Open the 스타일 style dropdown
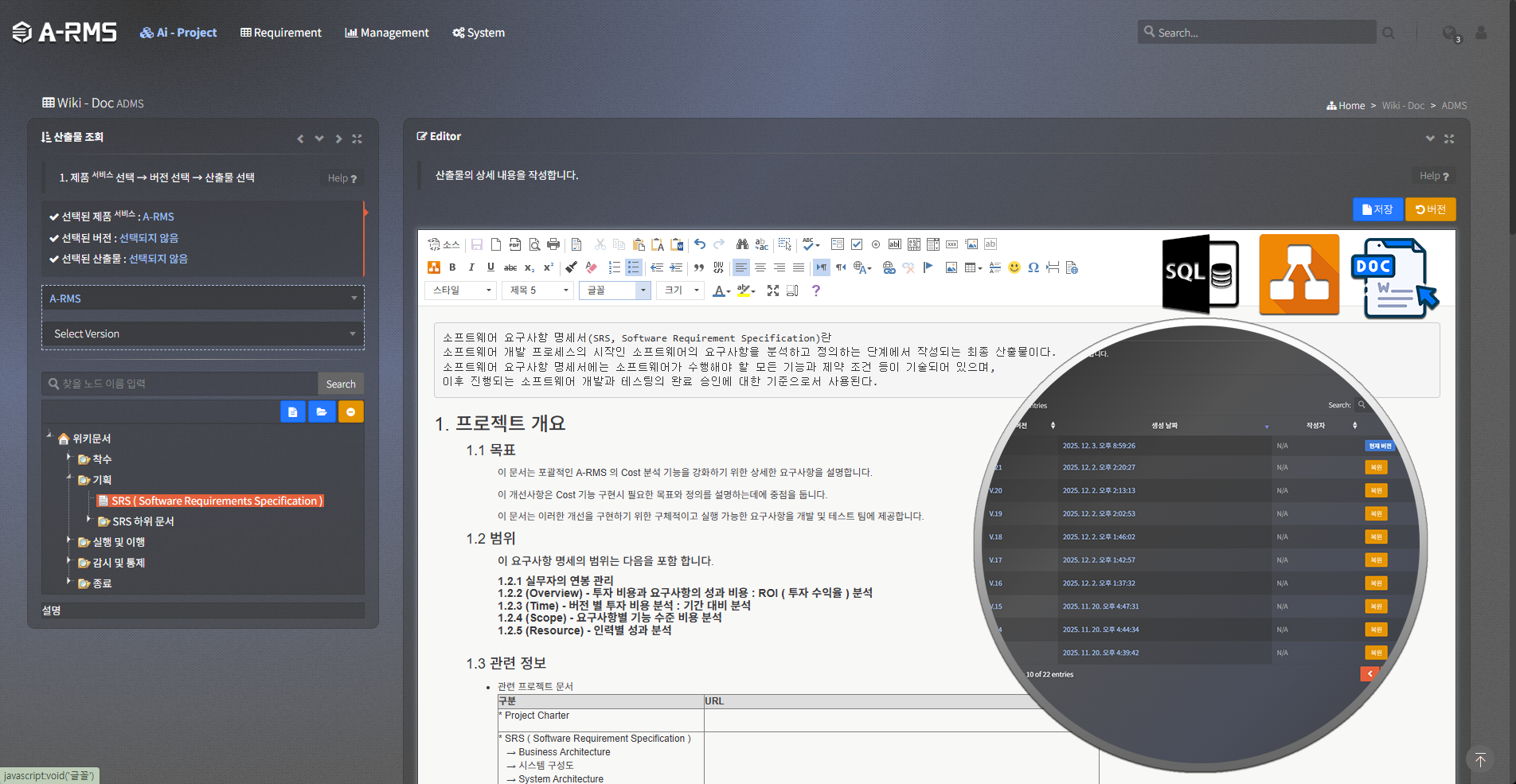 pyautogui.click(x=461, y=291)
